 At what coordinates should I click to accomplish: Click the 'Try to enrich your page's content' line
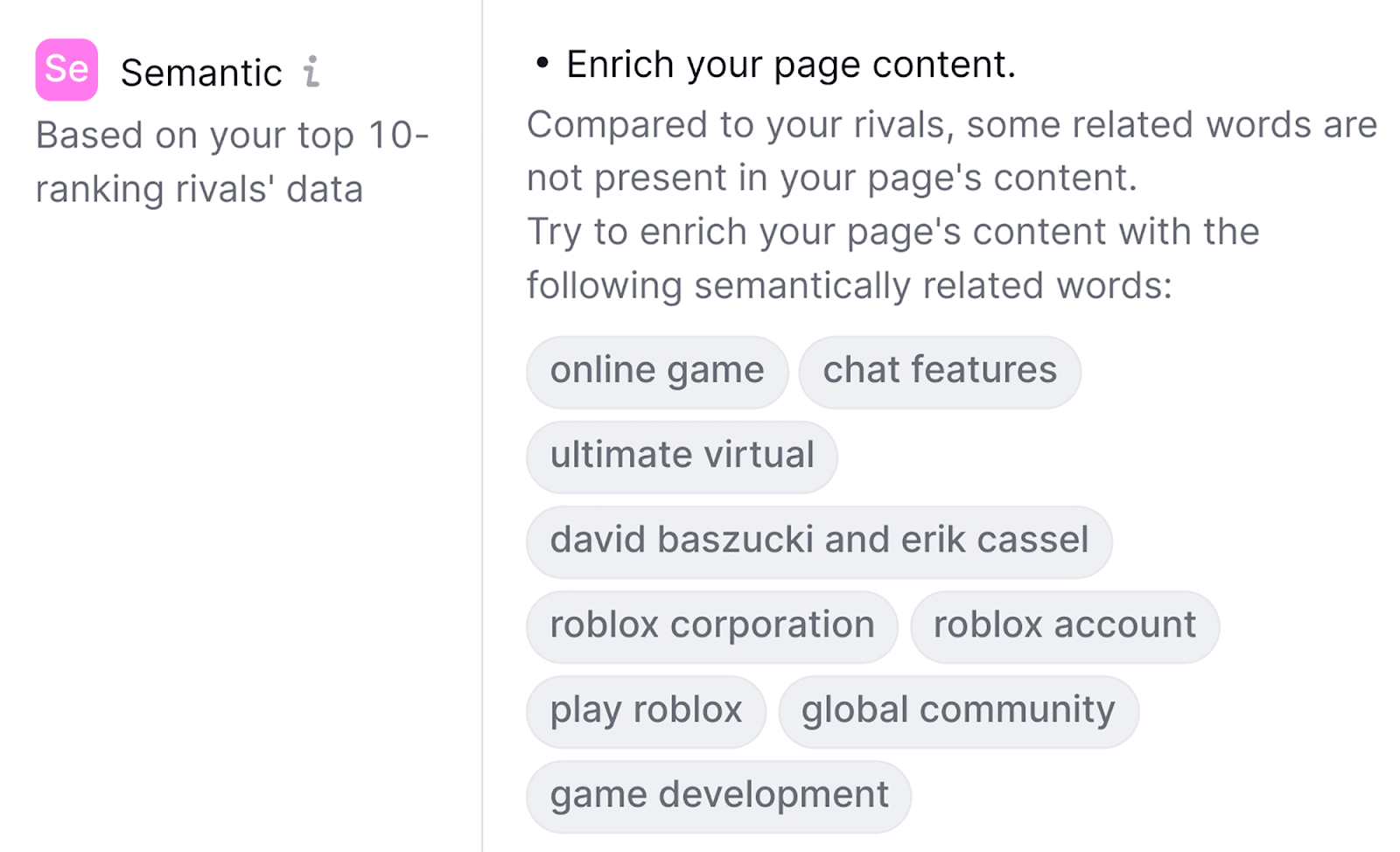(x=892, y=232)
